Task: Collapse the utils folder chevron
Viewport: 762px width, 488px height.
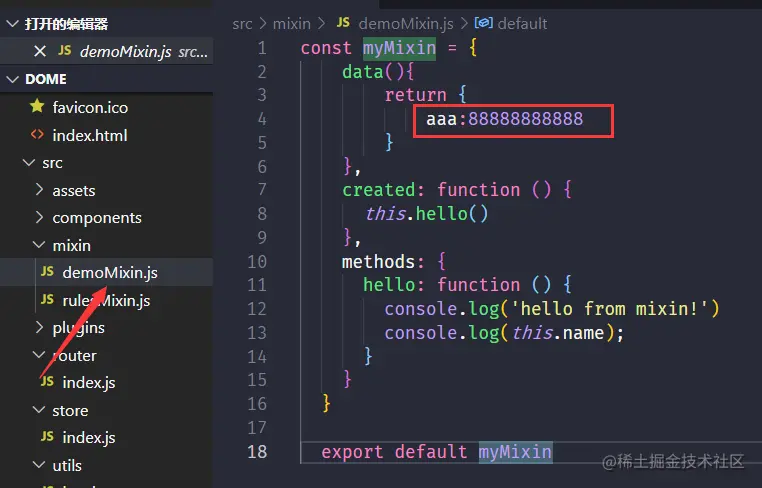Action: pyautogui.click(x=39, y=465)
